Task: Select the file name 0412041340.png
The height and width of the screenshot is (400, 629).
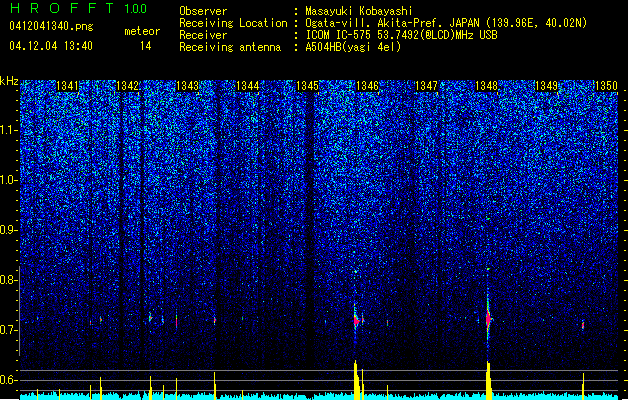Action: (x=51, y=26)
